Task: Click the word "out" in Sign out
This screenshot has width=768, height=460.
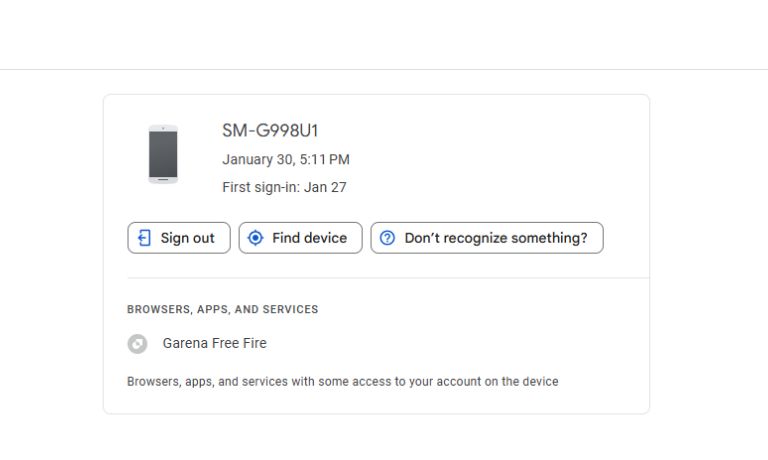Action: click(x=203, y=238)
